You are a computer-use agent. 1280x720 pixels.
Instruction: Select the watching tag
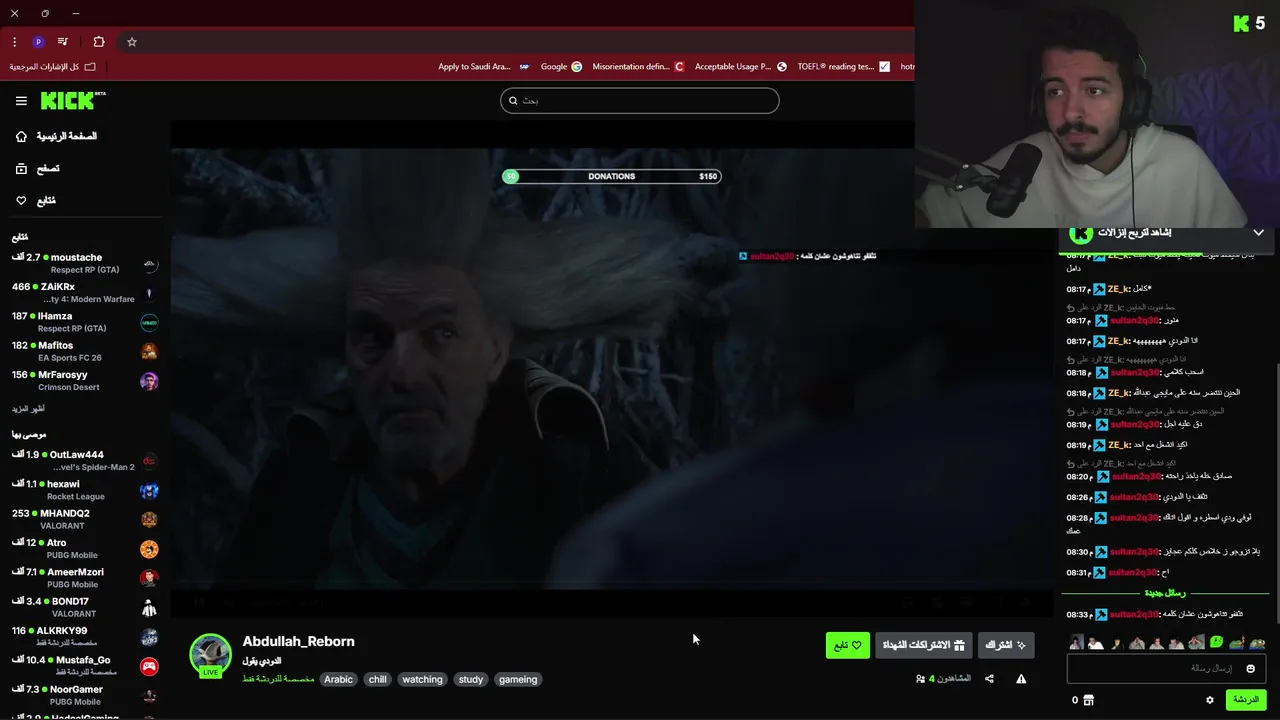click(422, 679)
